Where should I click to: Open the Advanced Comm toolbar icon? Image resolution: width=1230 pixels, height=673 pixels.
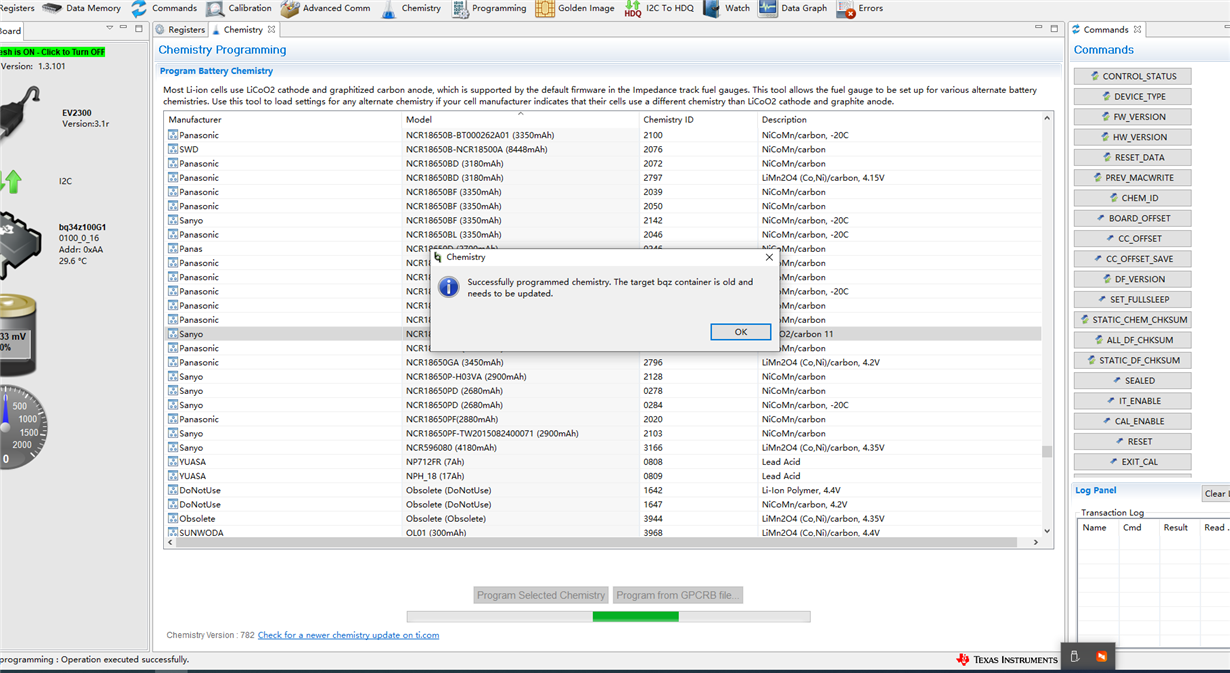[x=289, y=9]
